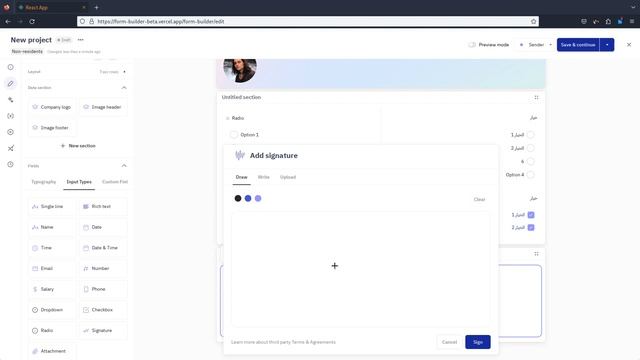Toggle Preview mode switch
Screen dimensions: 640x360
coord(472,44)
